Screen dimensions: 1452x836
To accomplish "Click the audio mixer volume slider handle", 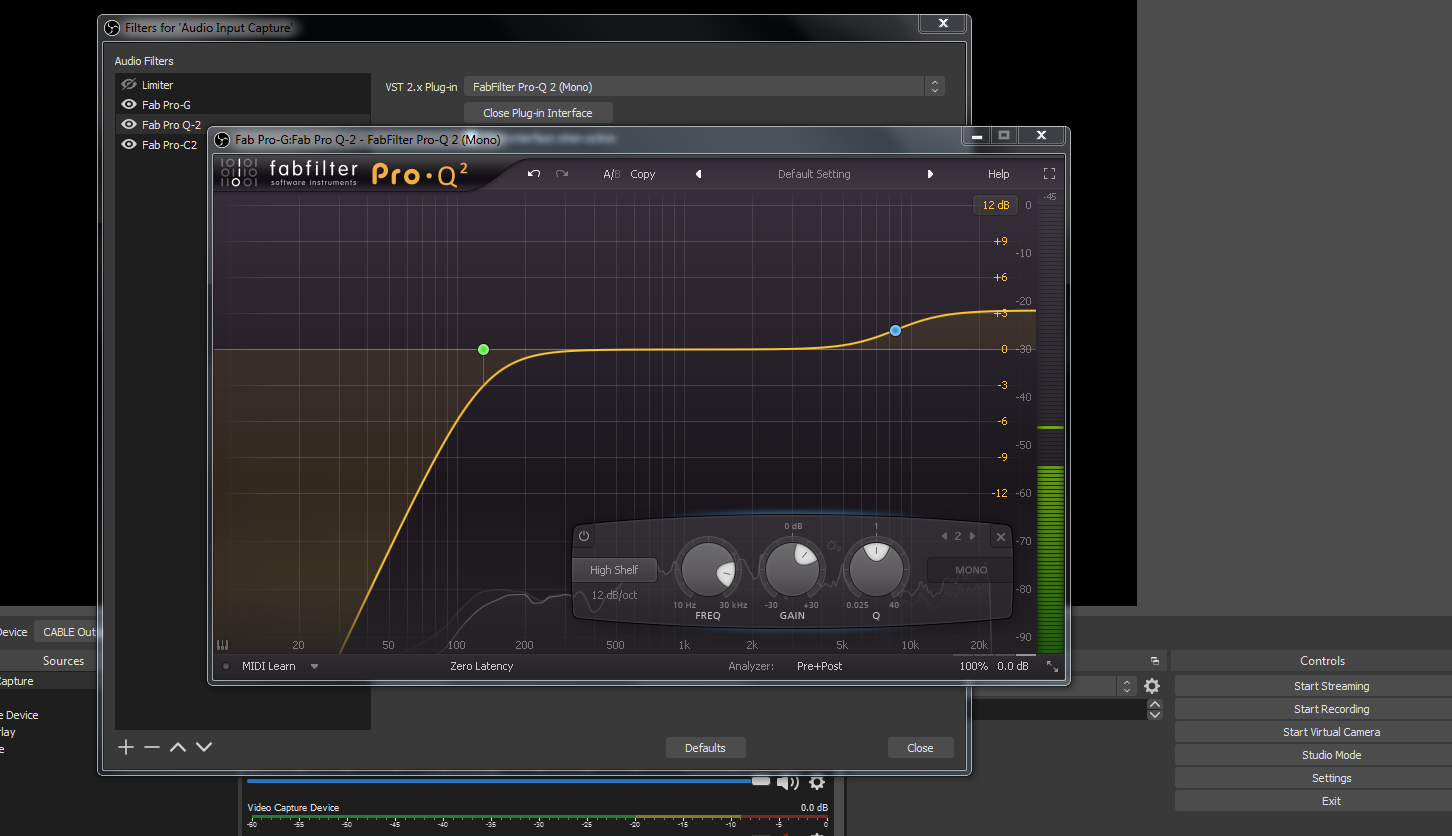I will coord(761,781).
